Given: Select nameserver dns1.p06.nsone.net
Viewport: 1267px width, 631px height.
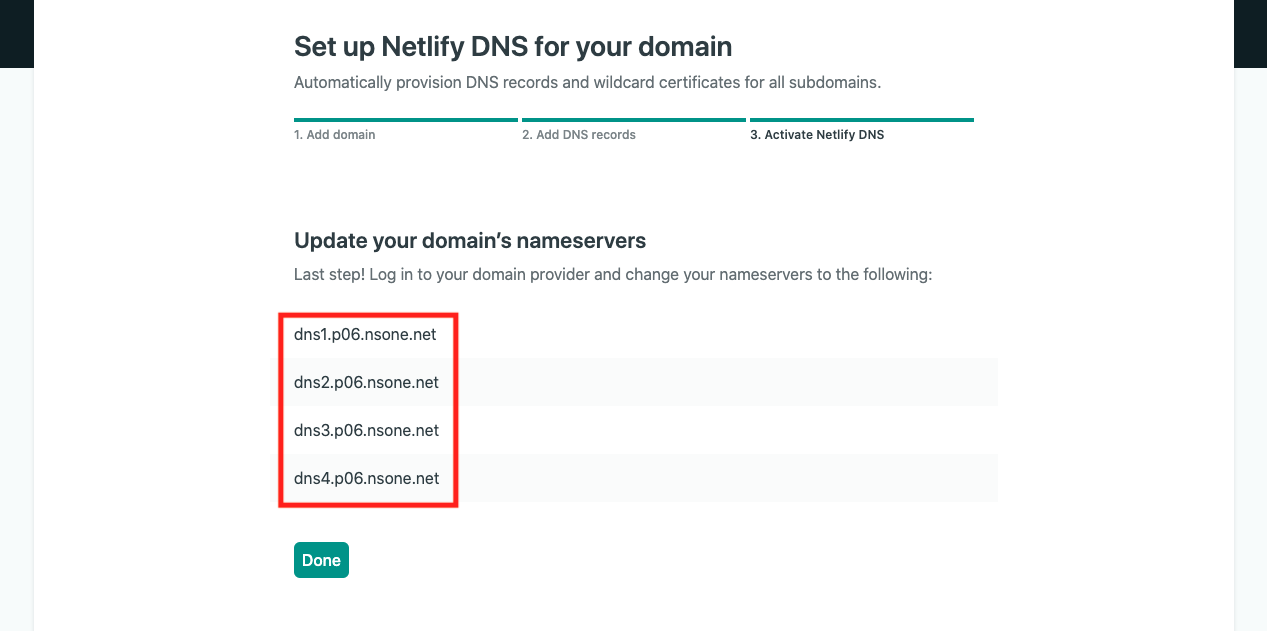Looking at the screenshot, I should point(365,334).
